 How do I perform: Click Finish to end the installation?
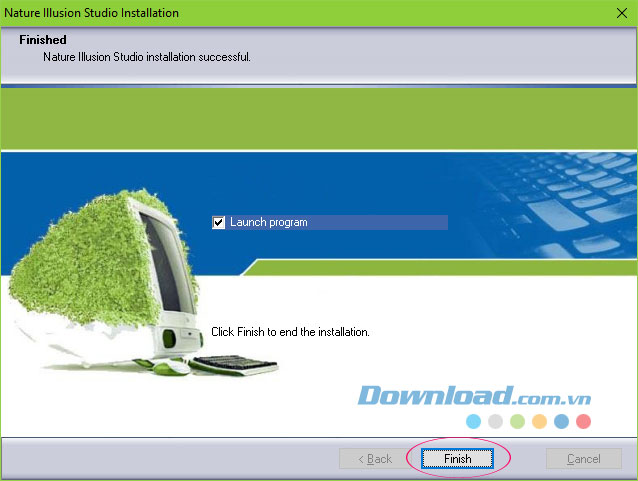click(x=457, y=459)
